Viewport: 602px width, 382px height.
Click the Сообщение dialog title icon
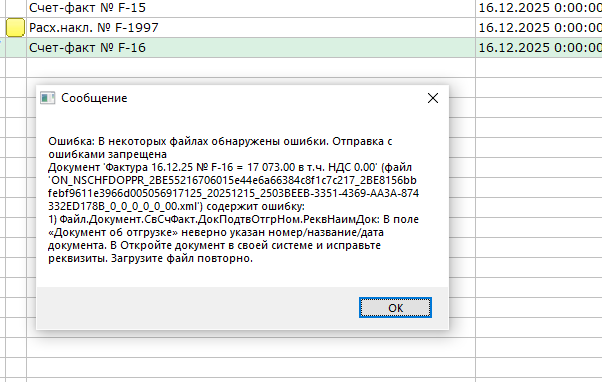(48, 98)
